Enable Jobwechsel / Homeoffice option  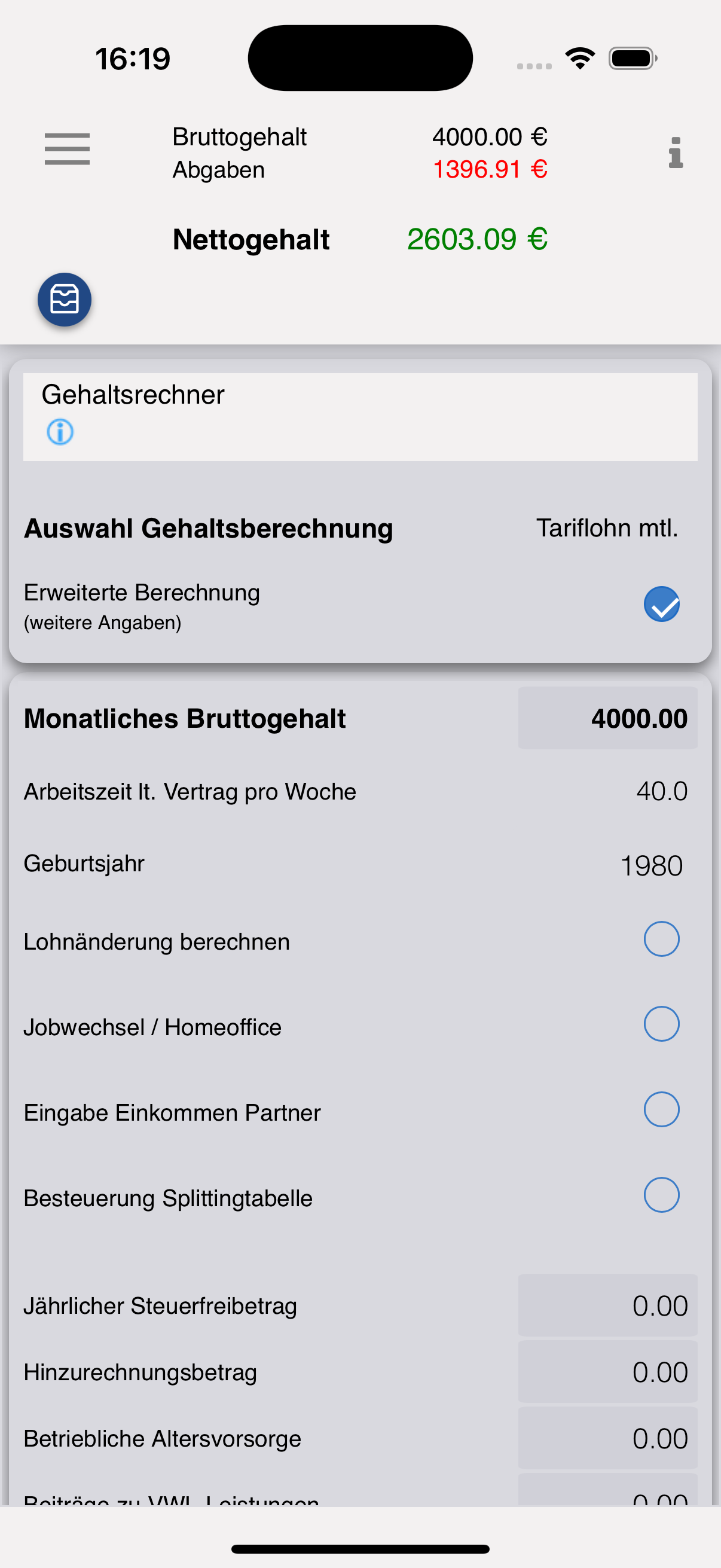point(661,1024)
